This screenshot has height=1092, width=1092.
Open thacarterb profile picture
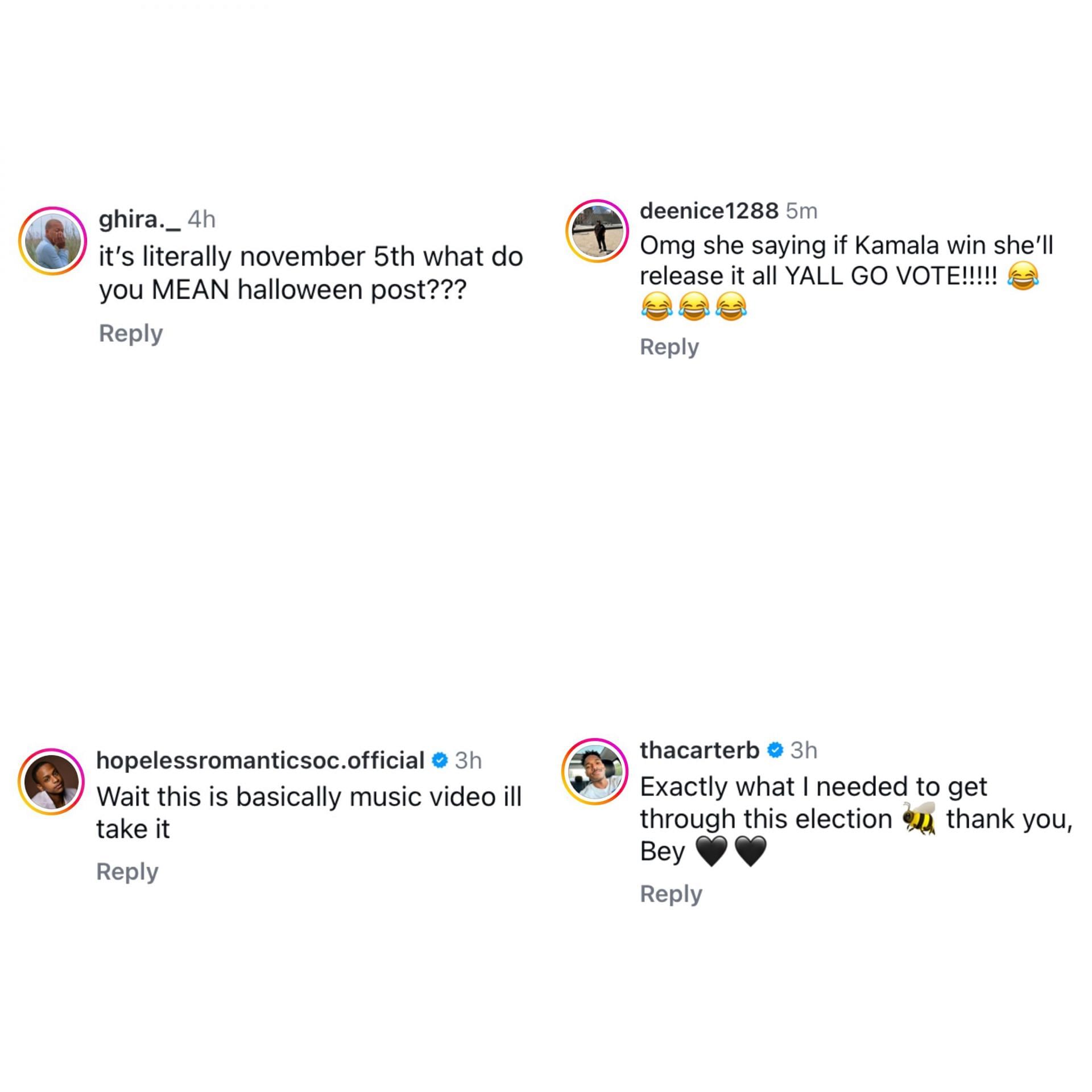[x=595, y=771]
